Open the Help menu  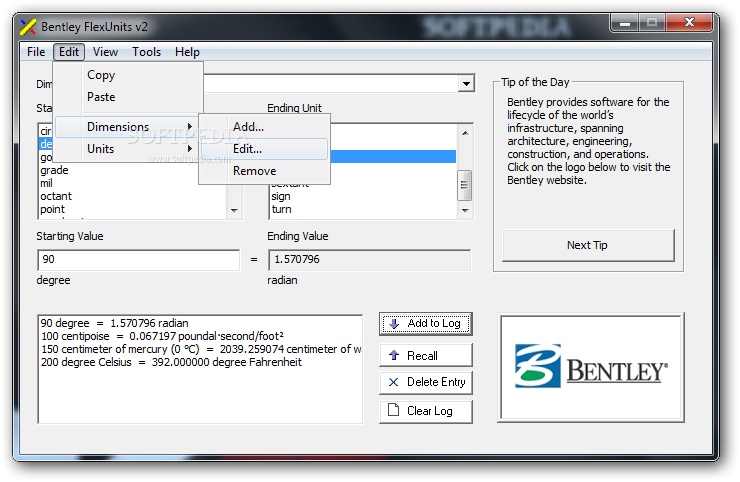pos(187,52)
